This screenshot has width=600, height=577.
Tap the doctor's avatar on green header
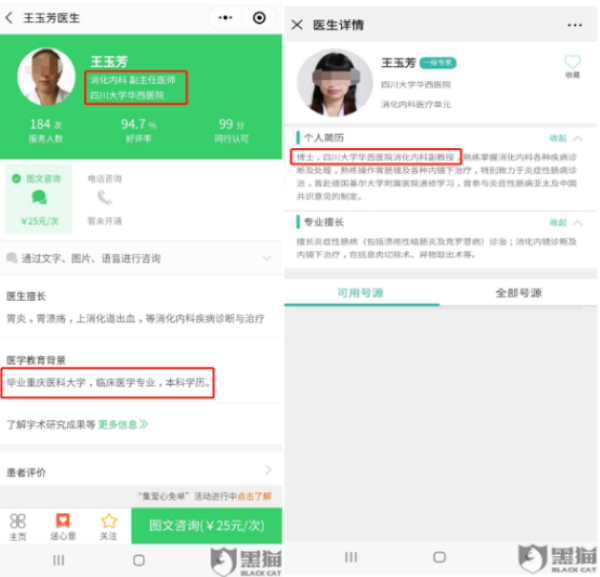click(46, 77)
